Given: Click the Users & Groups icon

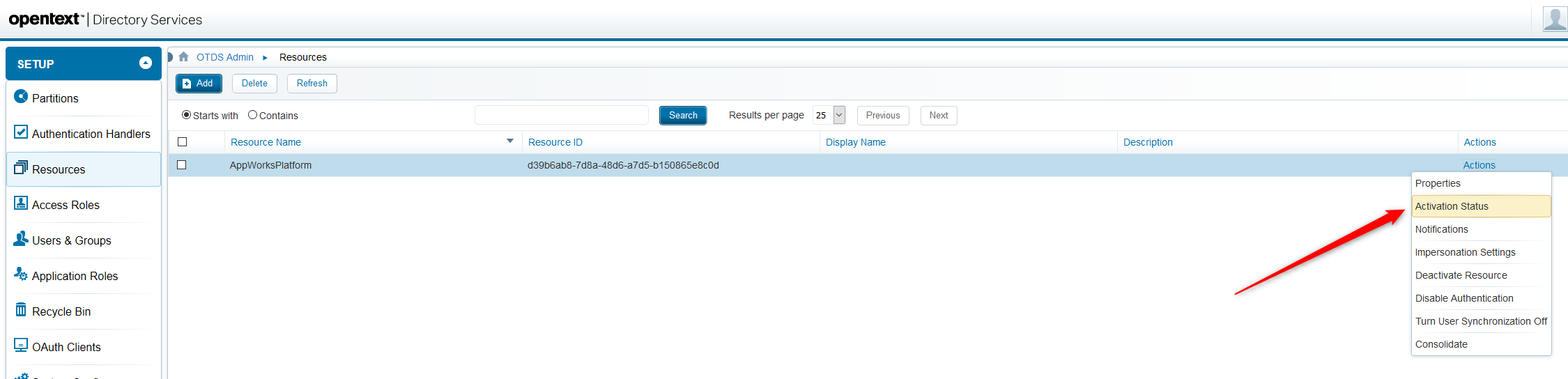Looking at the screenshot, I should point(21,239).
